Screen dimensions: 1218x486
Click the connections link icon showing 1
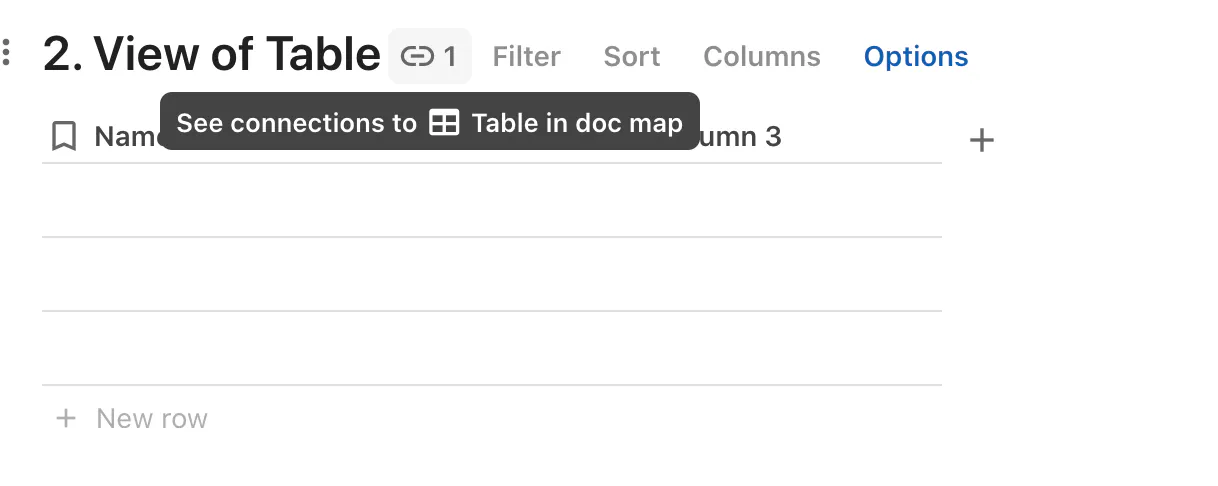[430, 56]
